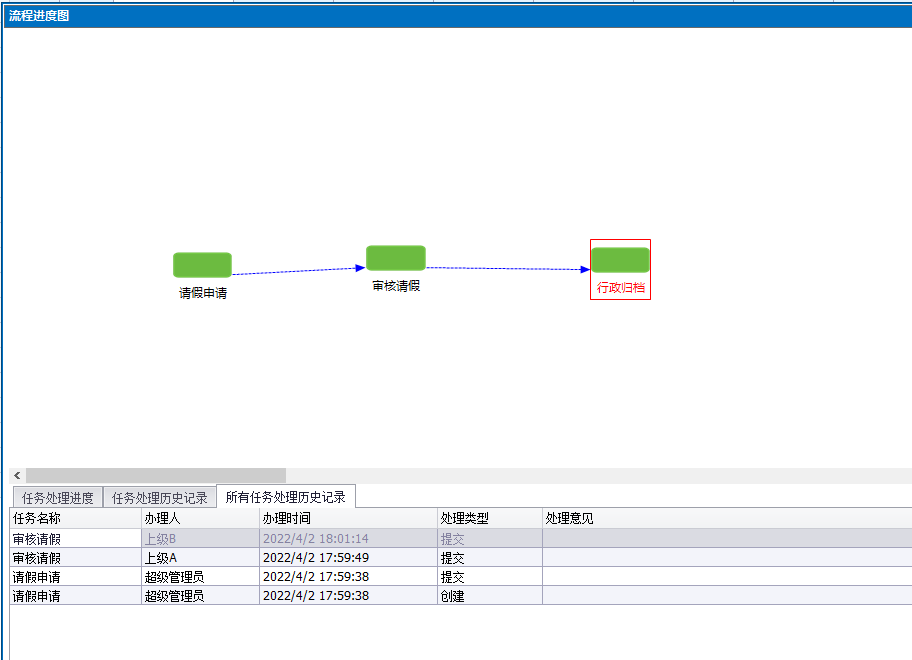Sort by the 办理人 column header
Image resolution: width=912 pixels, height=660 pixels.
200,519
